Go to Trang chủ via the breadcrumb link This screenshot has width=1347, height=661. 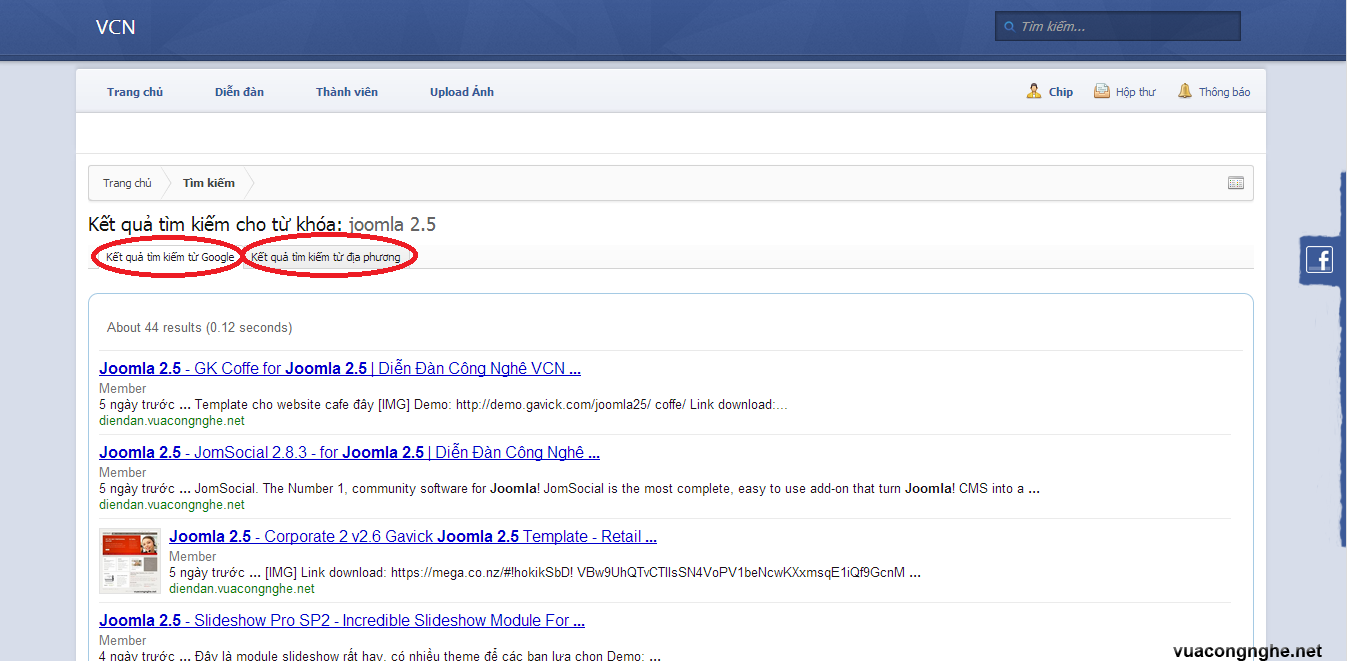tap(127, 183)
